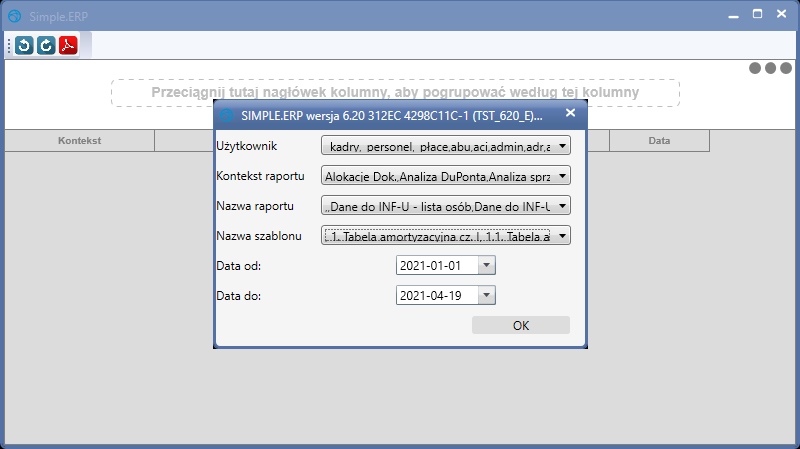The height and width of the screenshot is (449, 800).
Task: Click the Data od: label
Action: pyautogui.click(x=238, y=266)
